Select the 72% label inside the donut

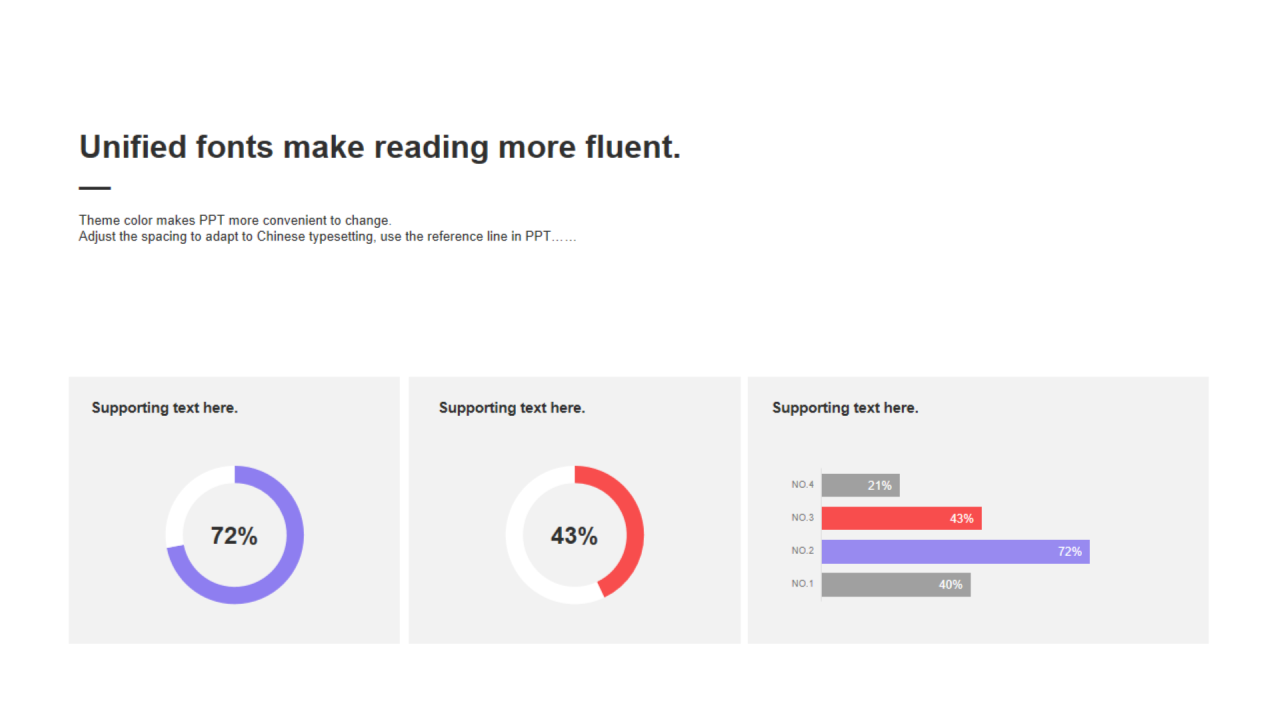pyautogui.click(x=234, y=536)
